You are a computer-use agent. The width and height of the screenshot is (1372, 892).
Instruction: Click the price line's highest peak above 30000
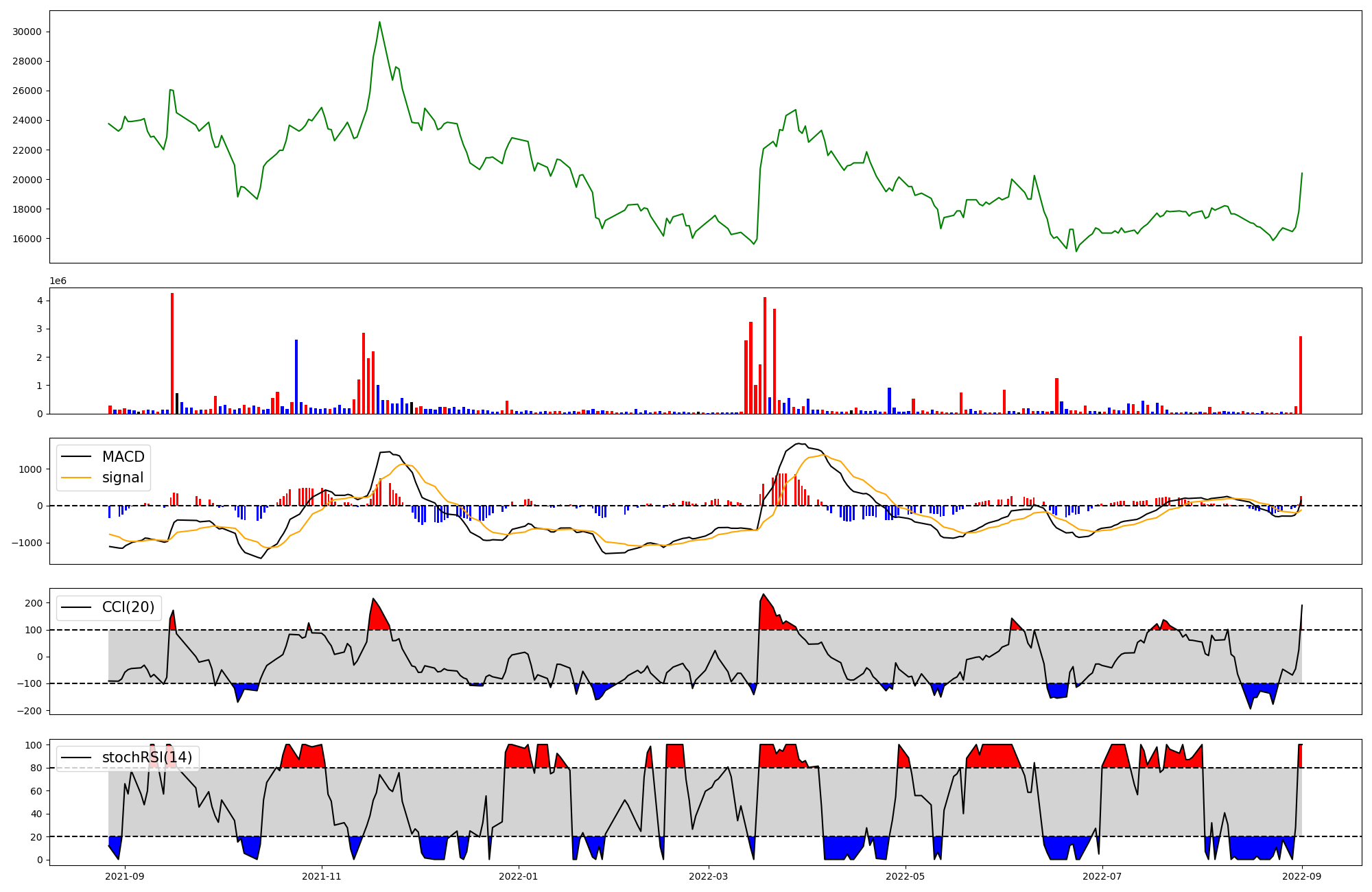[x=379, y=23]
